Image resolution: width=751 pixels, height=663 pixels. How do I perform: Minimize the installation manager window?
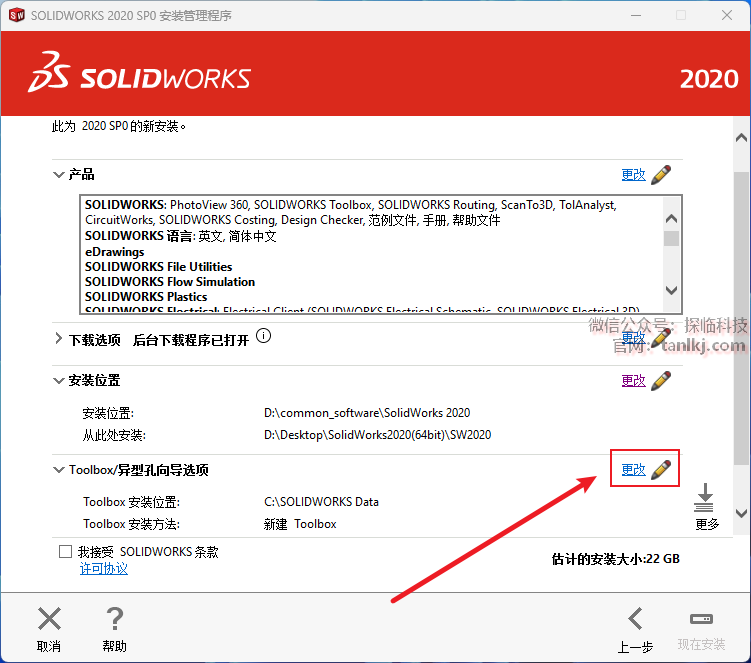(x=636, y=15)
